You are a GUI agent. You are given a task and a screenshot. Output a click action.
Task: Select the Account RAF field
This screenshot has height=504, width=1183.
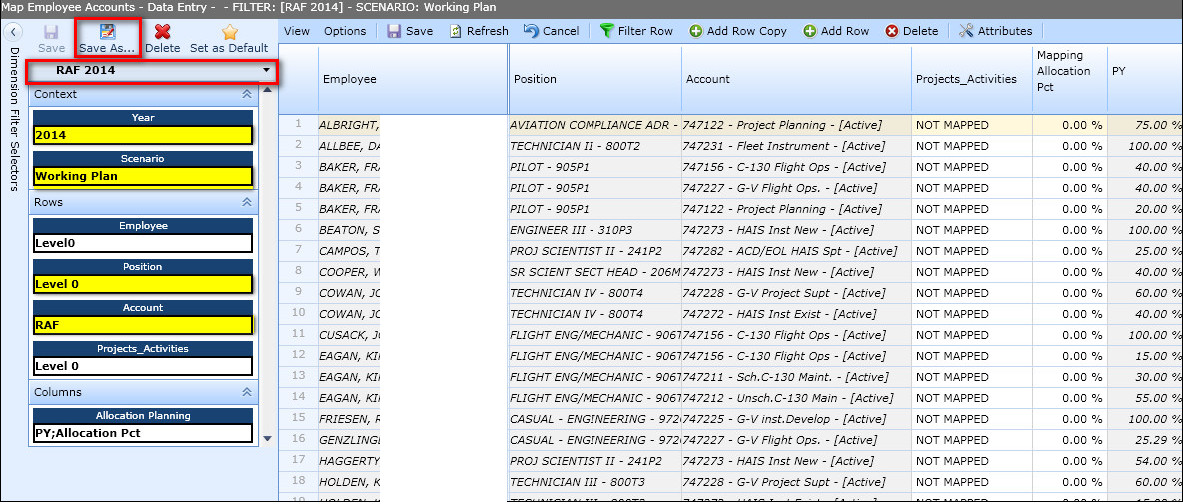pos(143,325)
